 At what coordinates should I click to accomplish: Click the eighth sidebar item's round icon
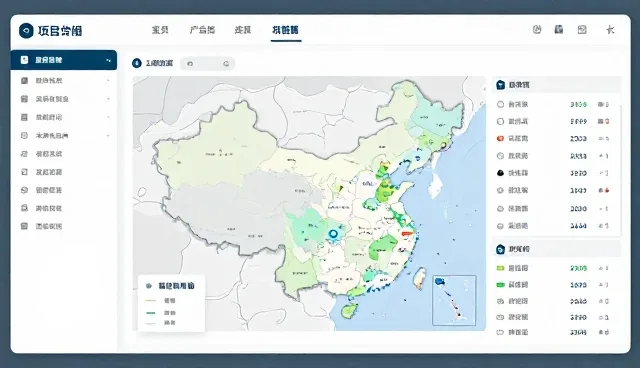[x=24, y=190]
